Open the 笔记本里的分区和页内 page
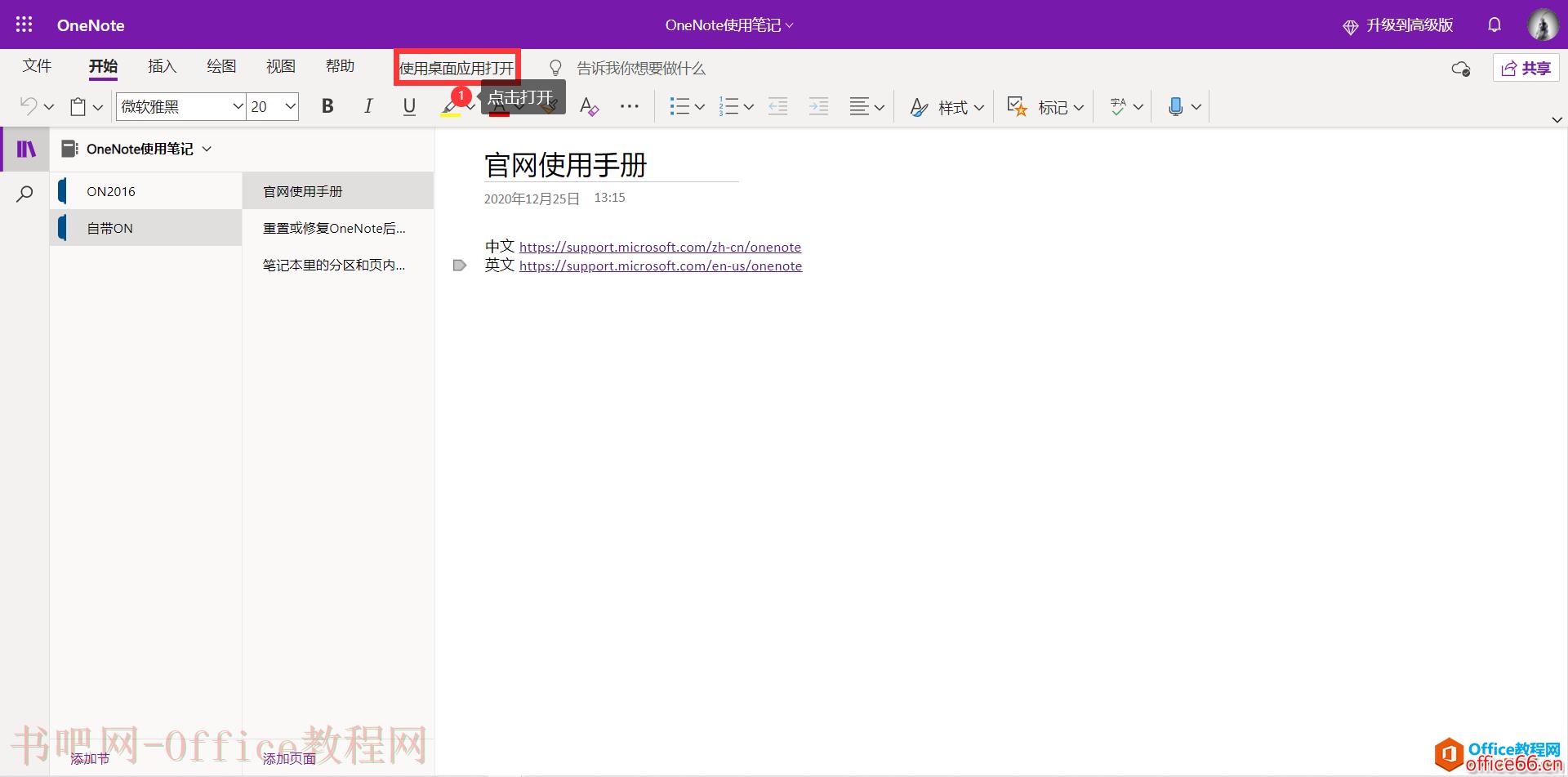 [x=338, y=265]
